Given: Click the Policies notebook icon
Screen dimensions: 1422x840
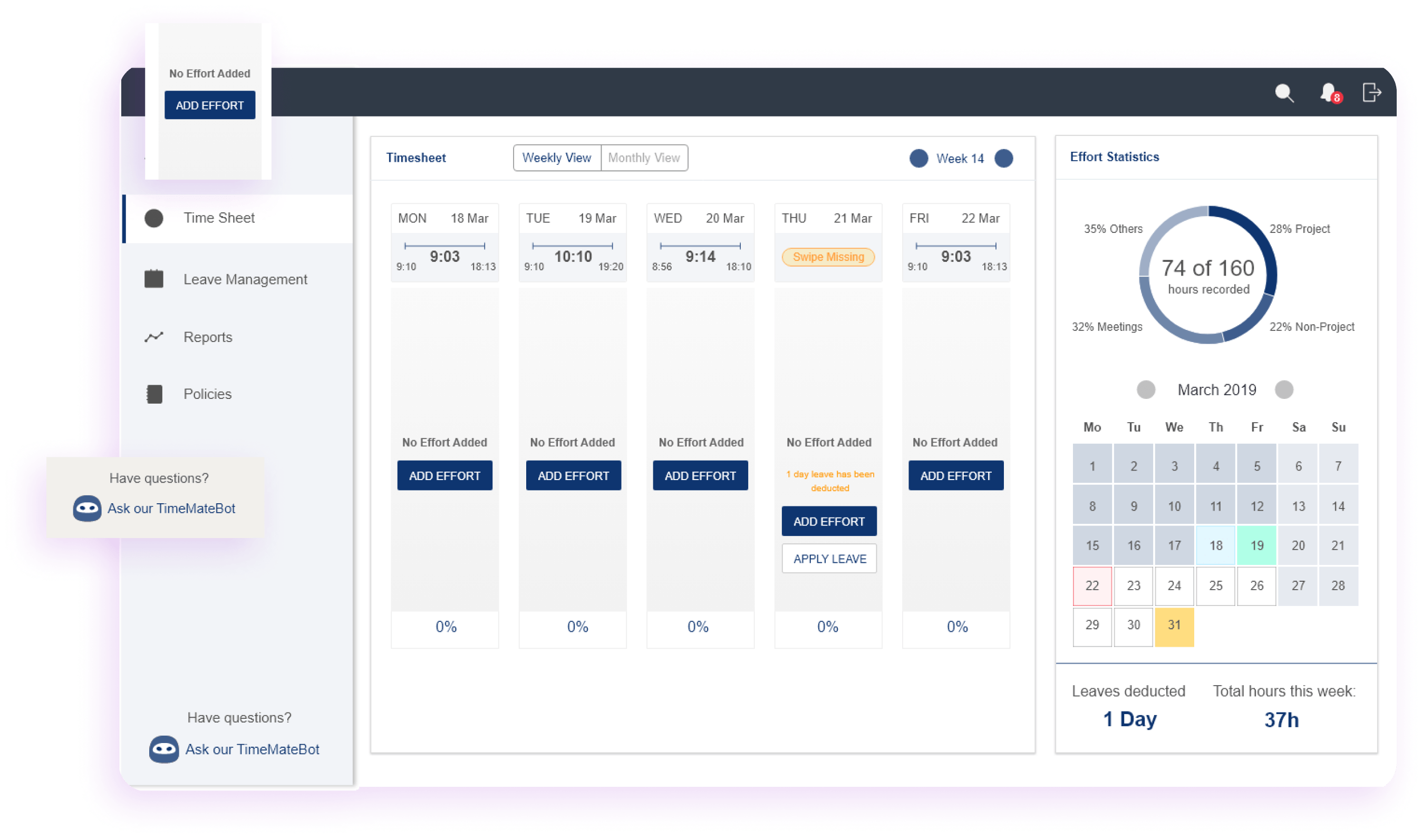Looking at the screenshot, I should 154,394.
